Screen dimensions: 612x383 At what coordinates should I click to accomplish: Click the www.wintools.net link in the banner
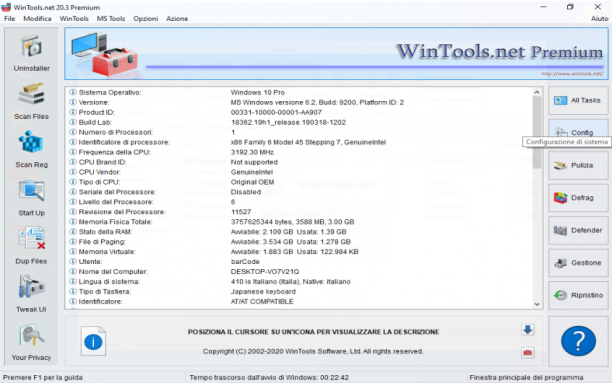[572, 73]
